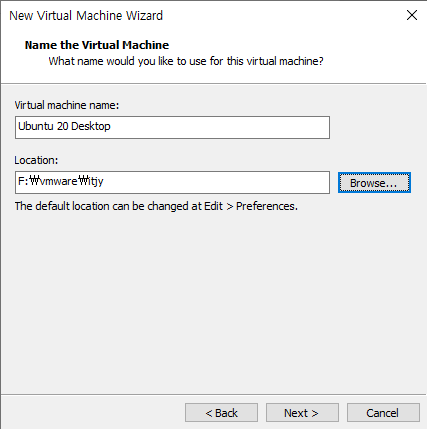Screen dimensions: 427x429
Task: Proceed with the Next > button
Action: (302, 413)
